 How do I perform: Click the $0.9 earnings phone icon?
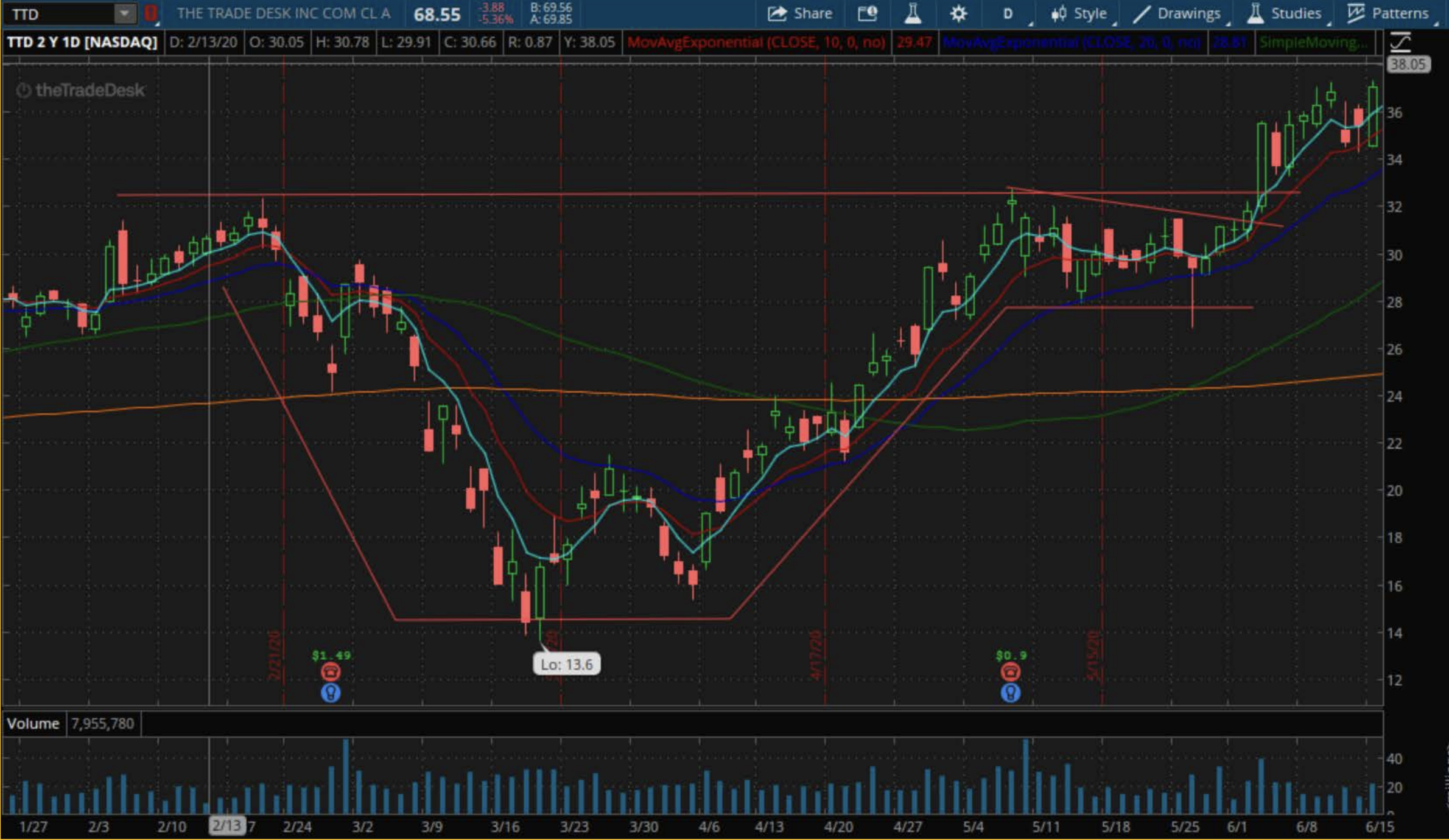click(1010, 672)
